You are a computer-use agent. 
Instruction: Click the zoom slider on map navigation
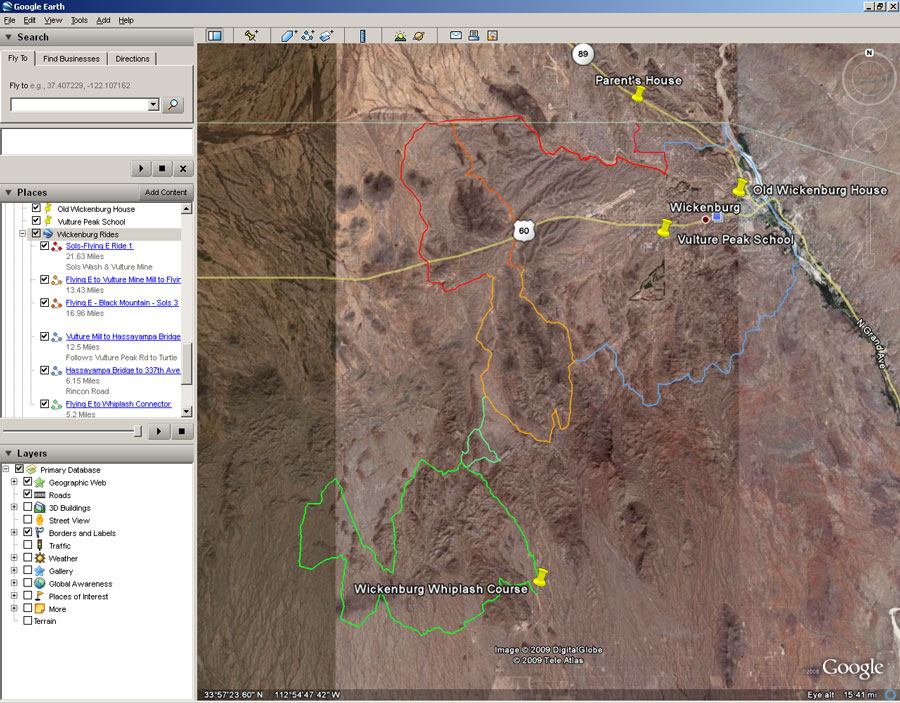(x=869, y=218)
